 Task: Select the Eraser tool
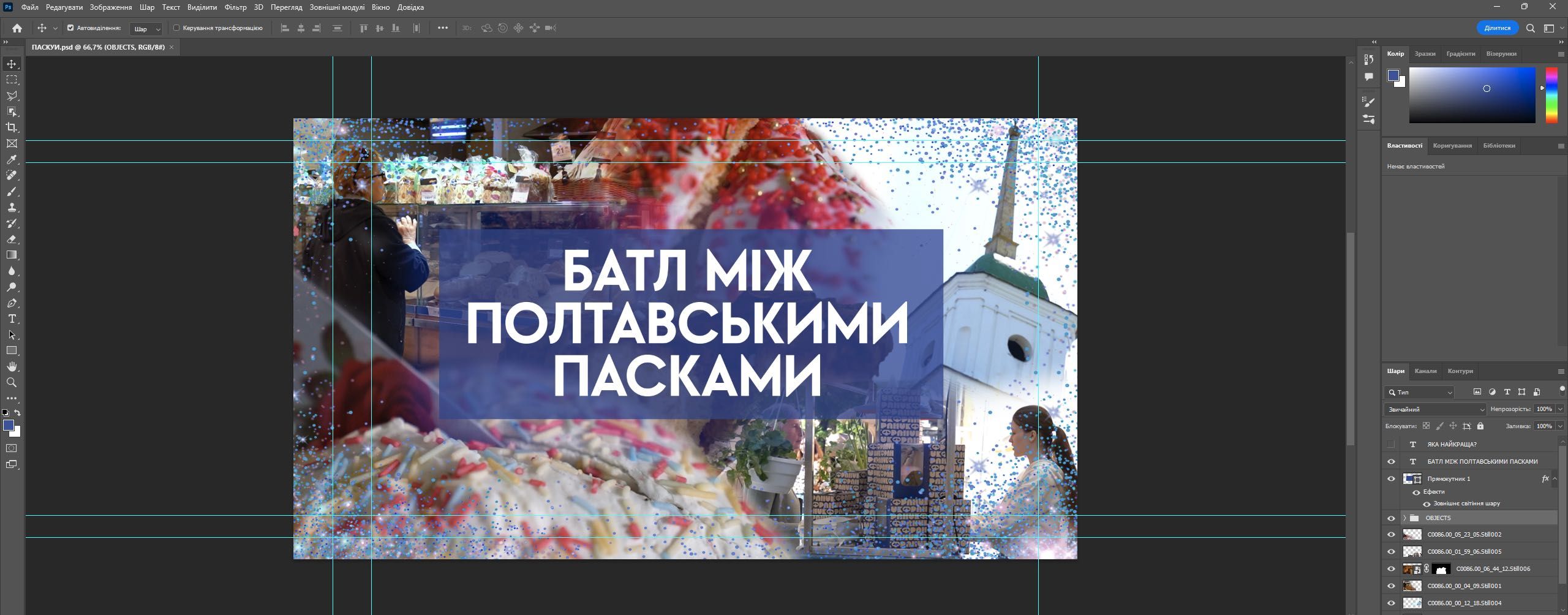[x=12, y=239]
